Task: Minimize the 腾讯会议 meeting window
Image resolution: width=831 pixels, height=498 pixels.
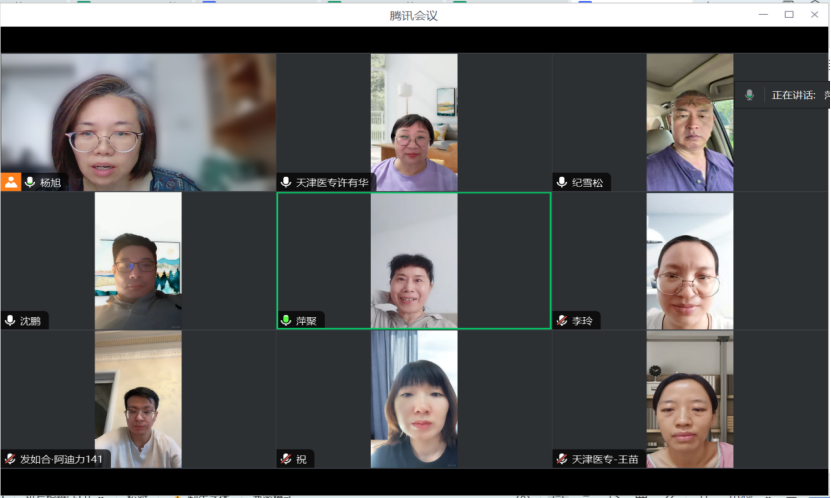Action: 763,15
